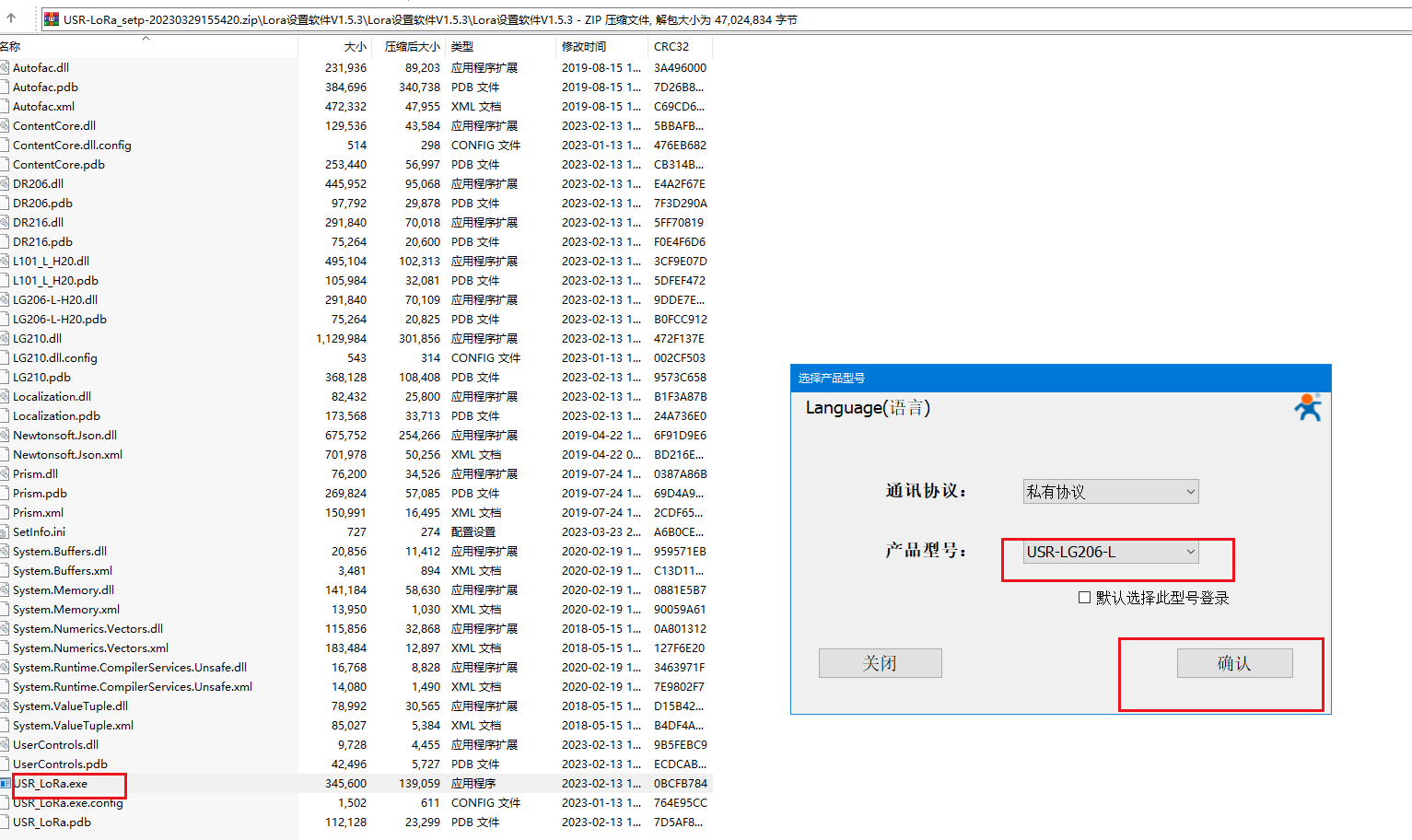Screen dimensions: 1412x840
Task: Select Prism.xml file
Action: click(38, 513)
